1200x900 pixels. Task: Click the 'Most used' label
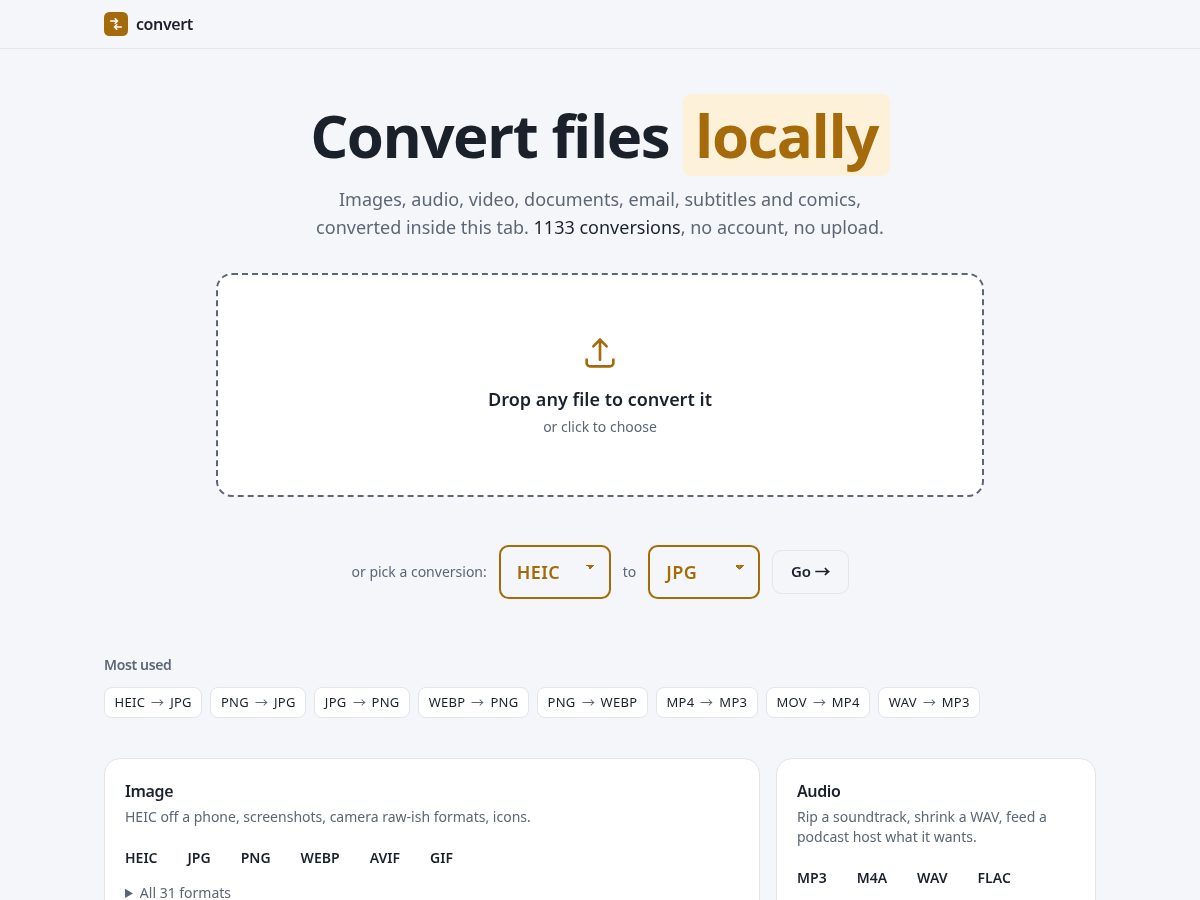point(138,665)
